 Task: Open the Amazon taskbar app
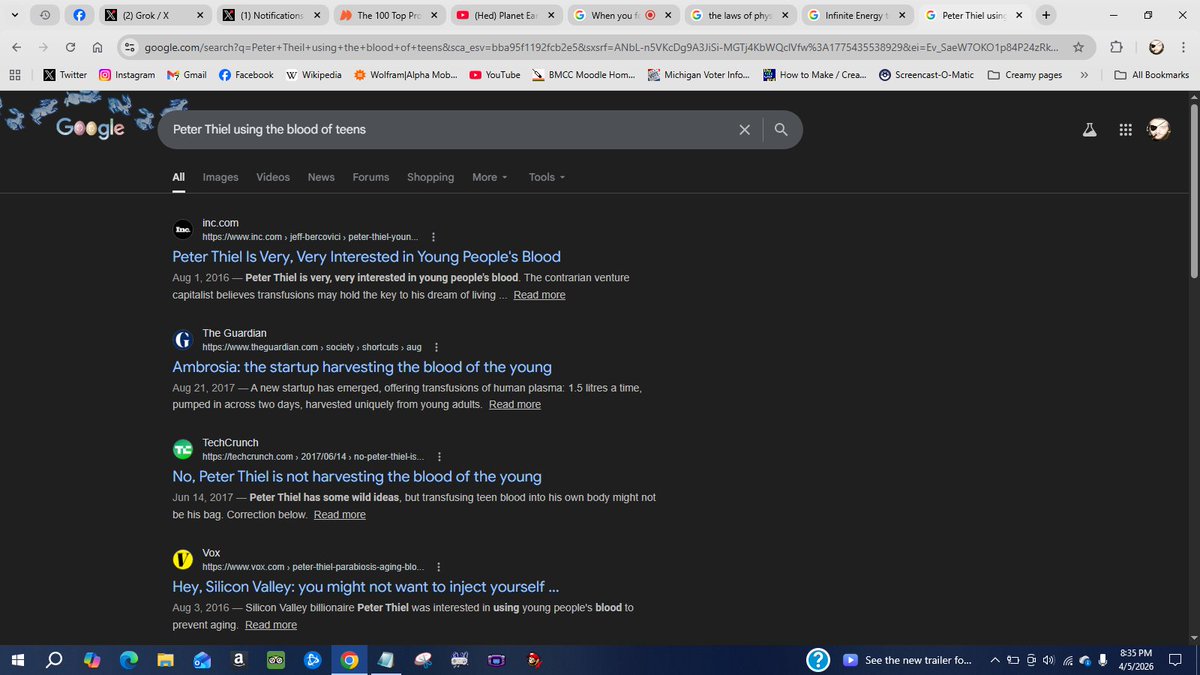239,660
